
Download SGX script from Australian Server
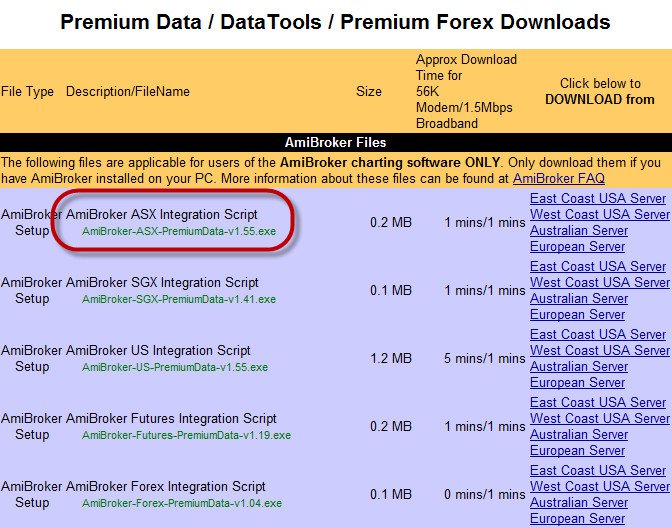click(579, 298)
